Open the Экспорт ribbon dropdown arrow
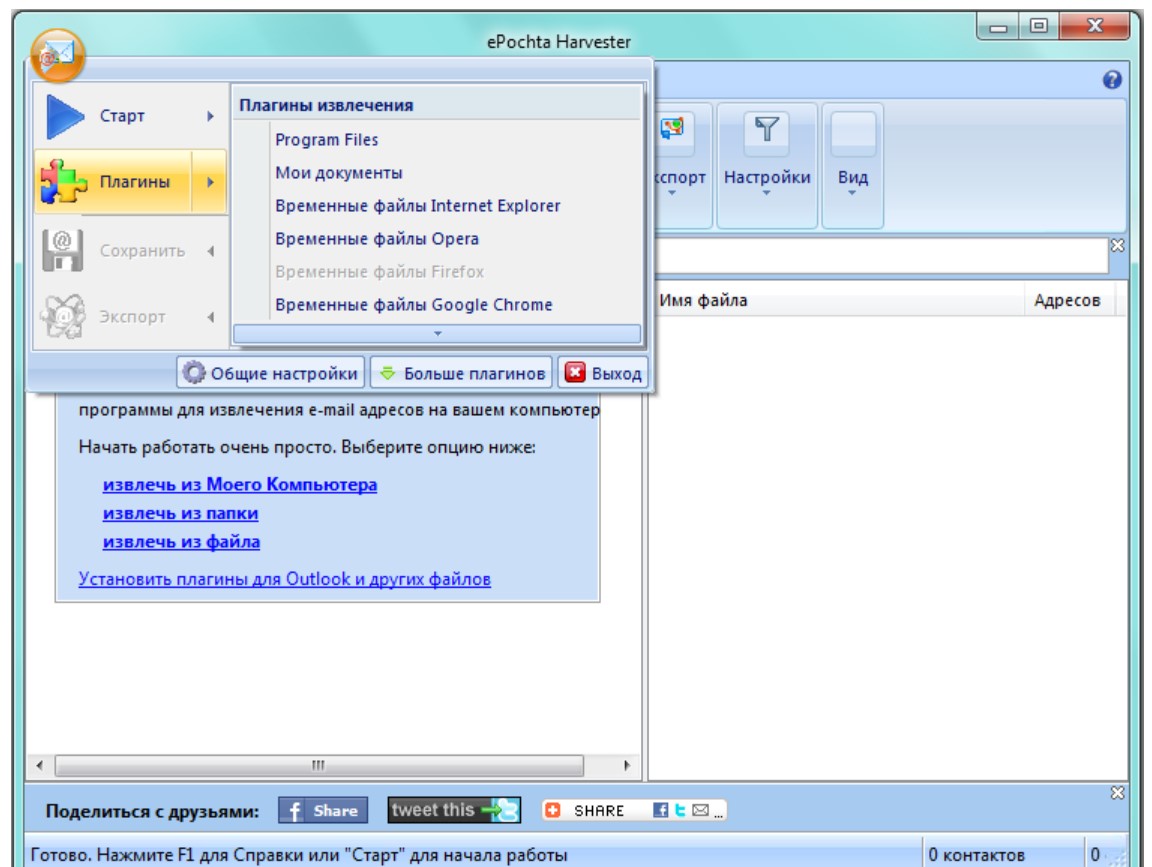The image size is (1152, 867). click(672, 193)
